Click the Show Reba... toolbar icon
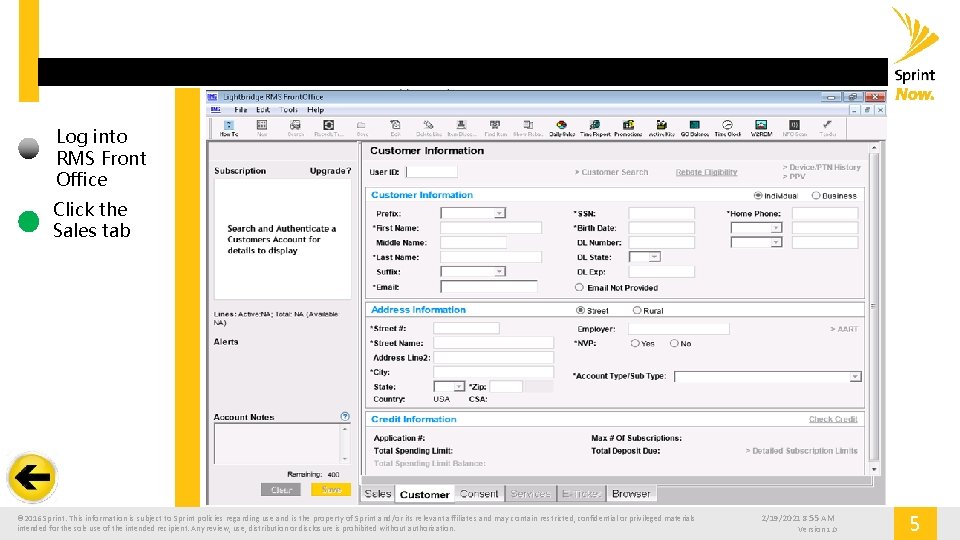This screenshot has height=540, width=960. point(528,128)
